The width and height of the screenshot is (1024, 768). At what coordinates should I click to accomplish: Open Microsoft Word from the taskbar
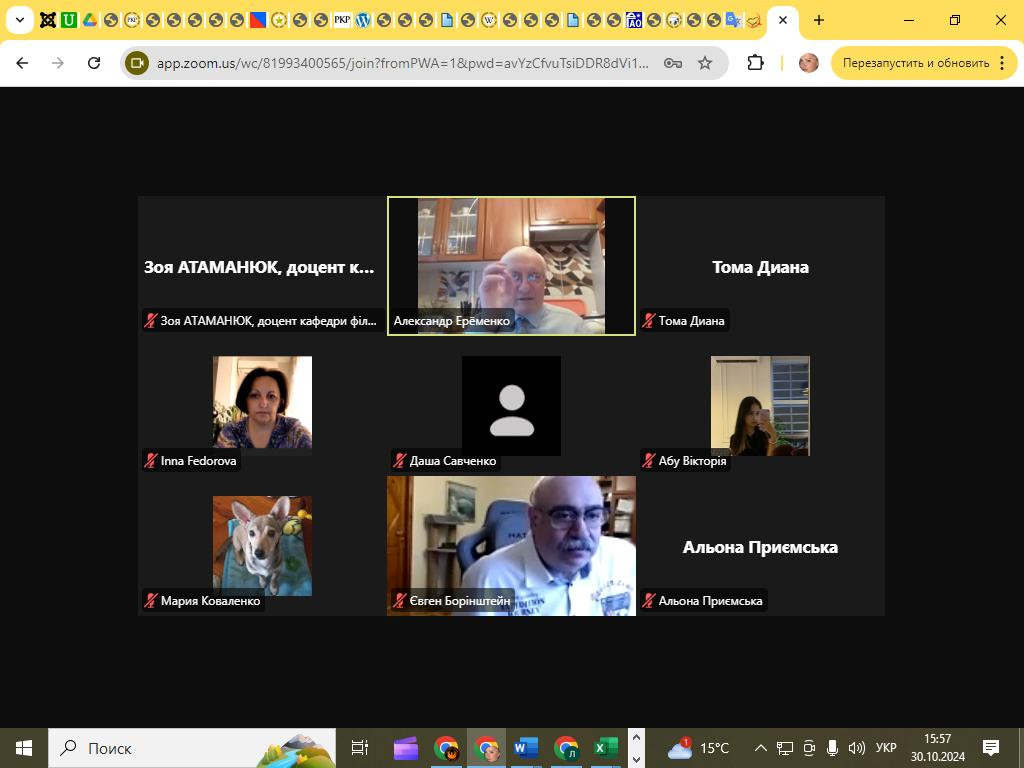pos(526,748)
